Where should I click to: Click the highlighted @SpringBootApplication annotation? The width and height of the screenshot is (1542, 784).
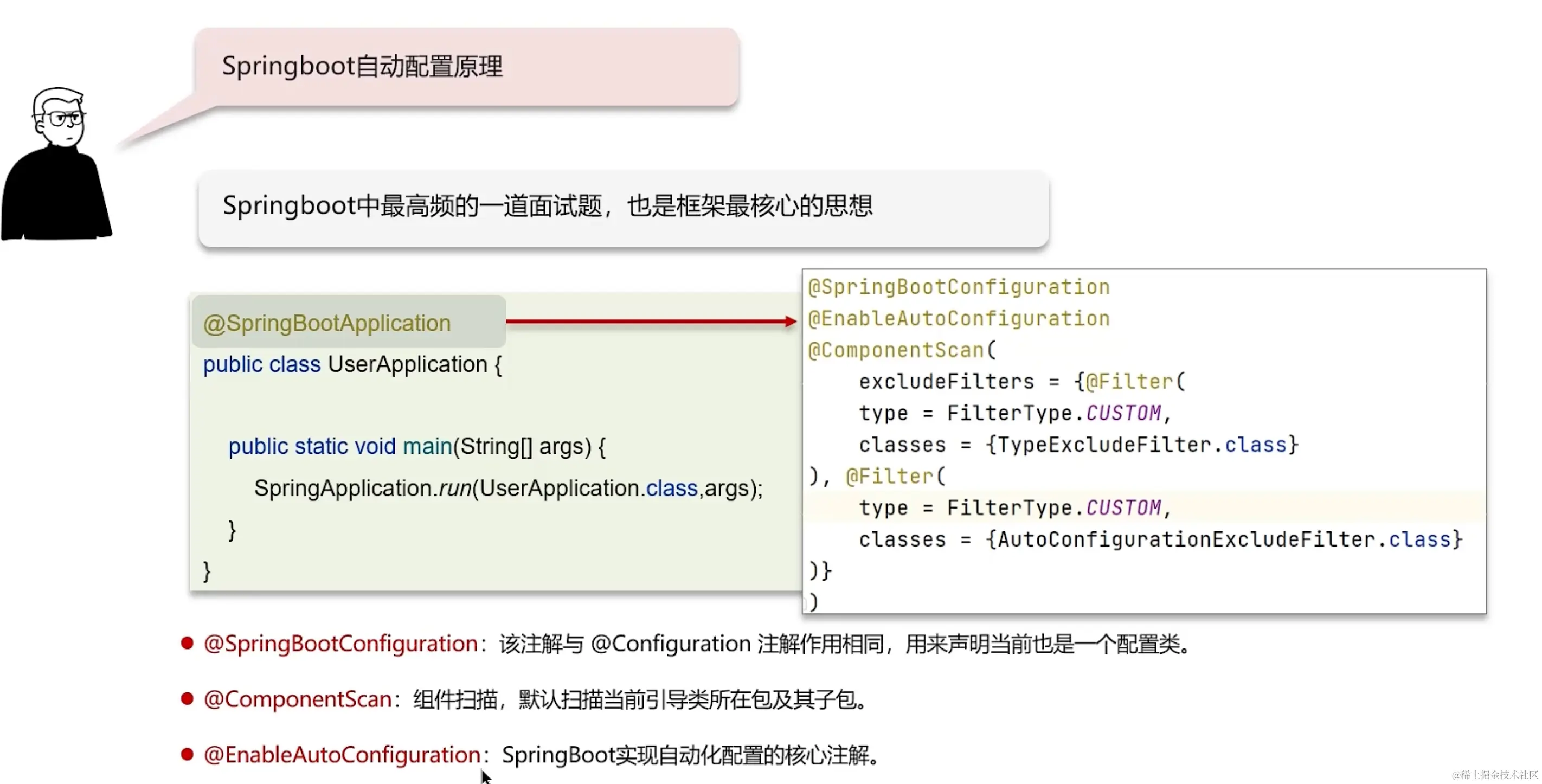327,323
